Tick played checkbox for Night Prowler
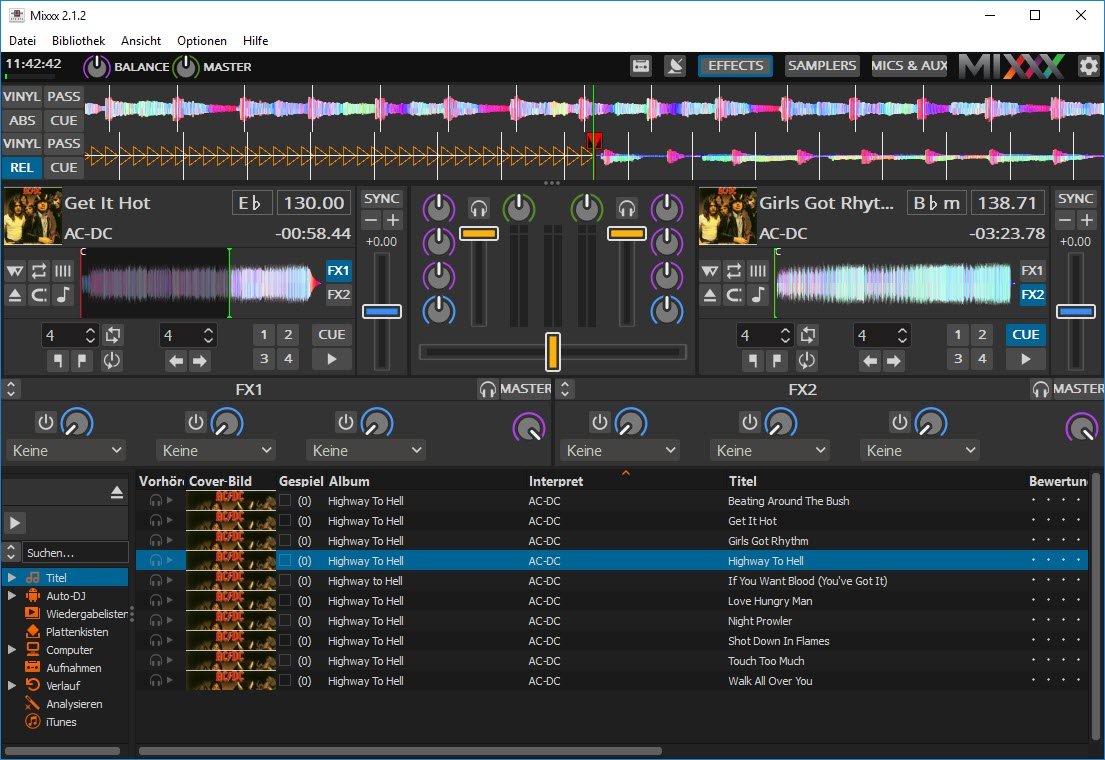 point(285,621)
